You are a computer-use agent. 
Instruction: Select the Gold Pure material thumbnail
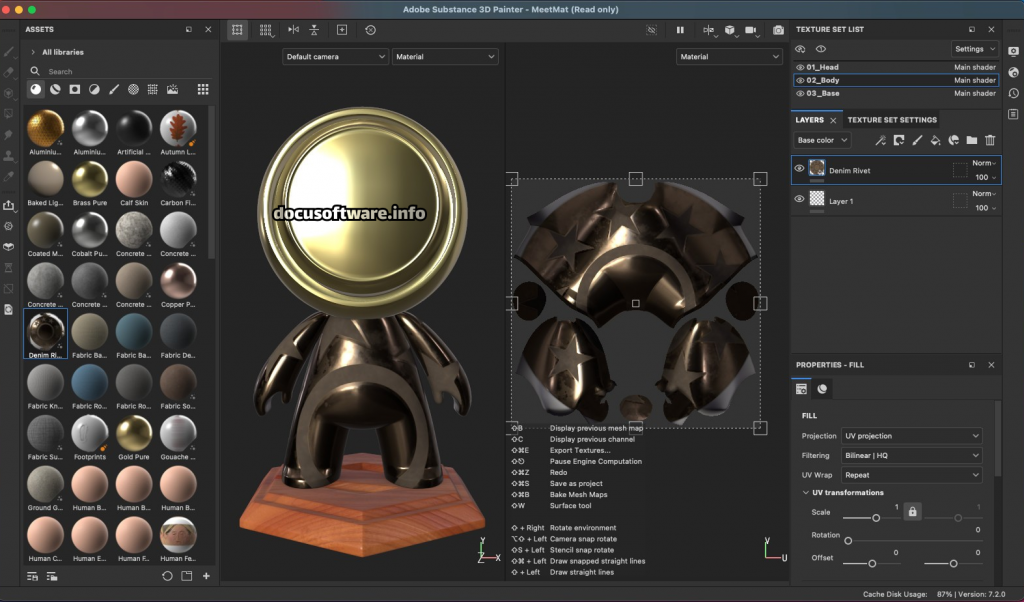134,438
